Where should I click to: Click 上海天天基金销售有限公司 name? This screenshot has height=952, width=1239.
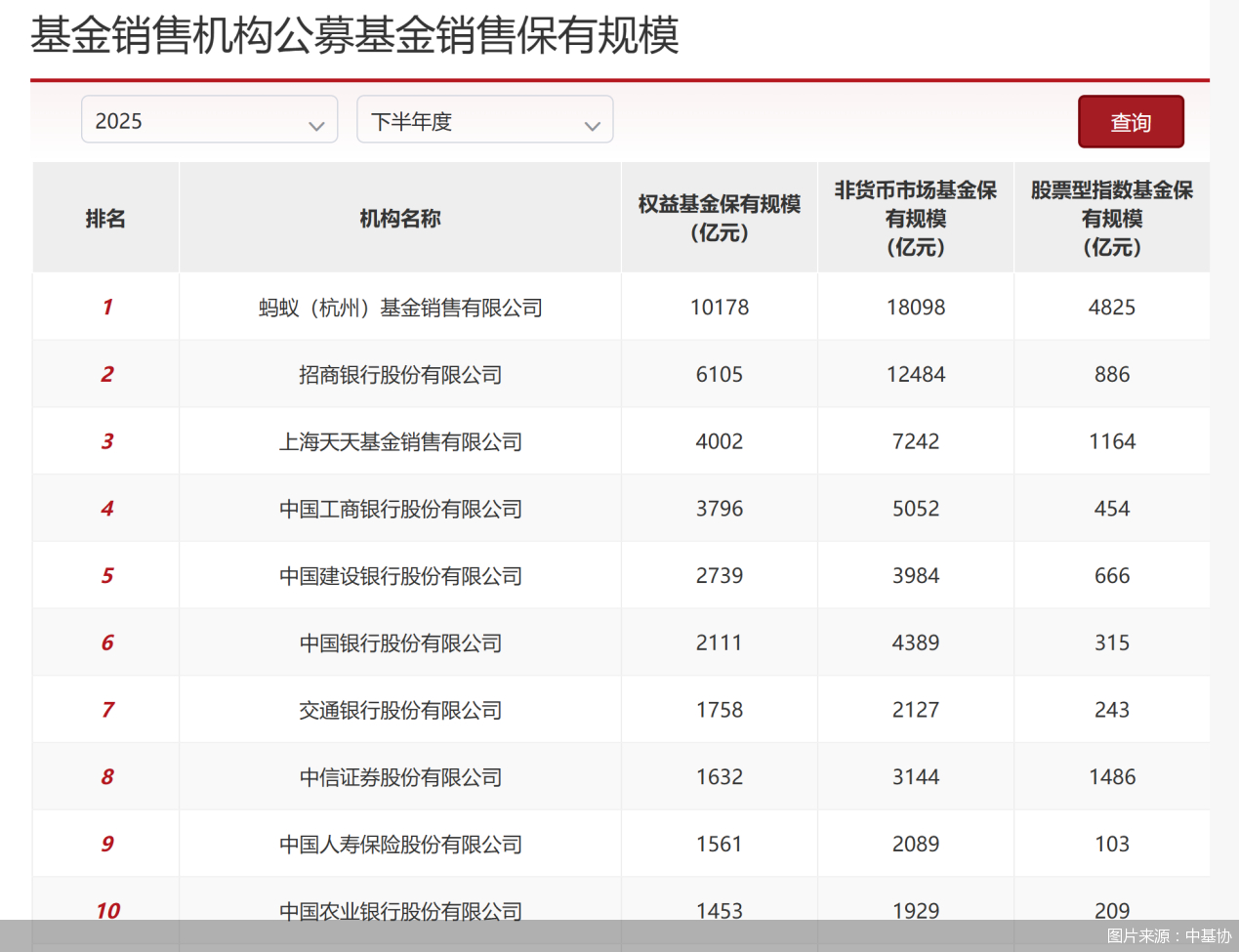click(399, 440)
